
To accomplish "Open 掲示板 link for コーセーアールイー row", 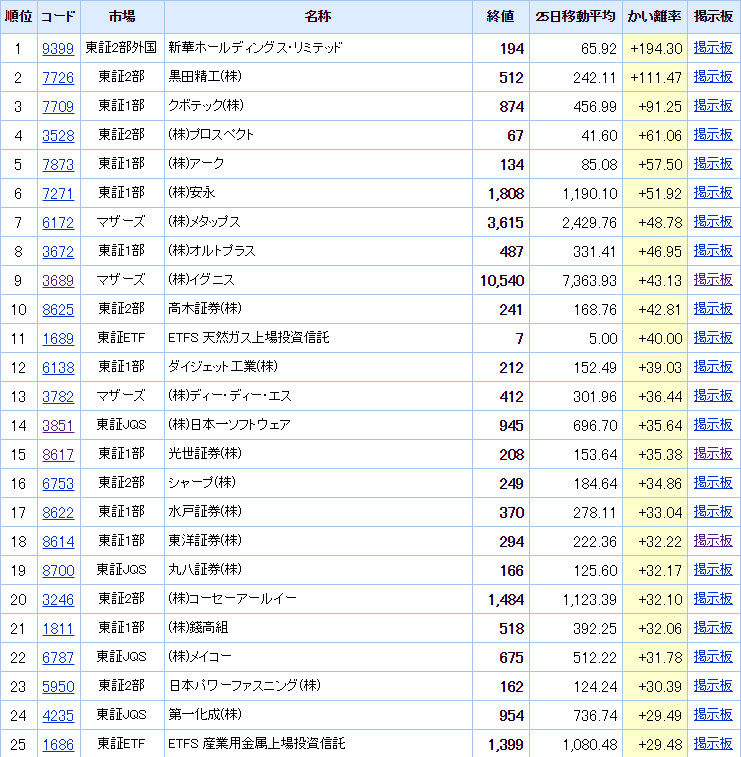I will (713, 598).
